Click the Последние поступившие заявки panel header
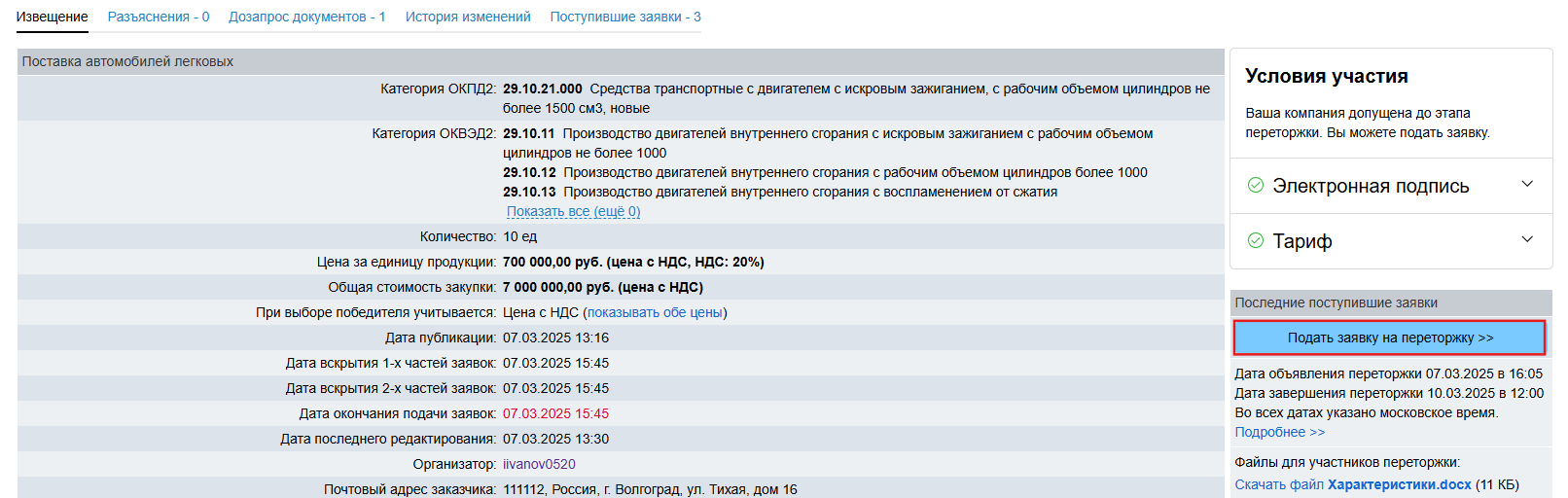 (1336, 302)
